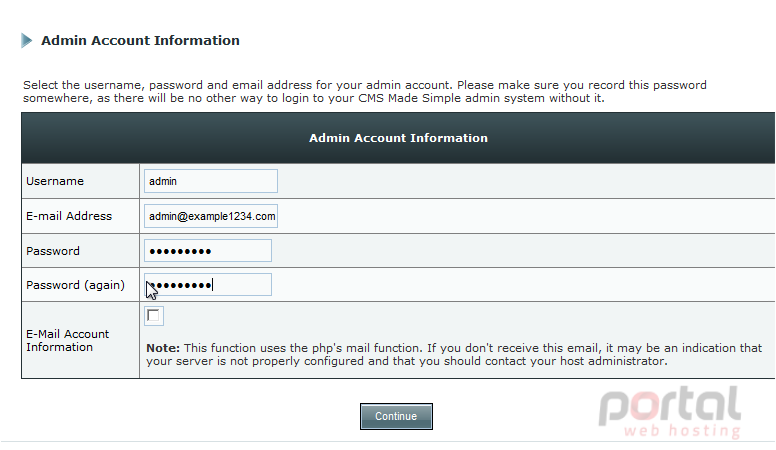The height and width of the screenshot is (450, 776).
Task: Click the dark Admin Account Information table header
Action: coord(398,138)
